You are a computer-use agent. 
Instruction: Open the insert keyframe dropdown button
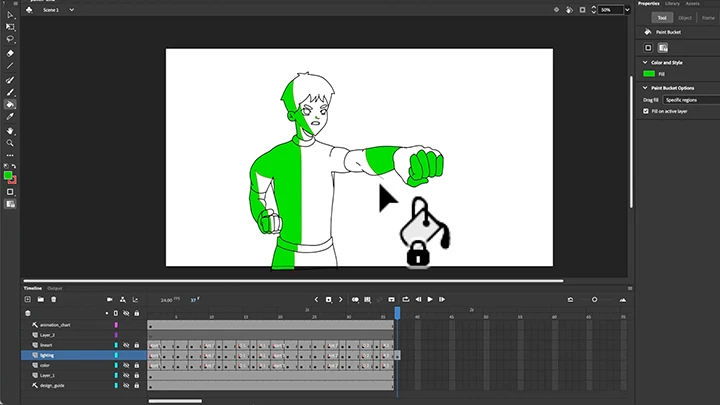328,299
